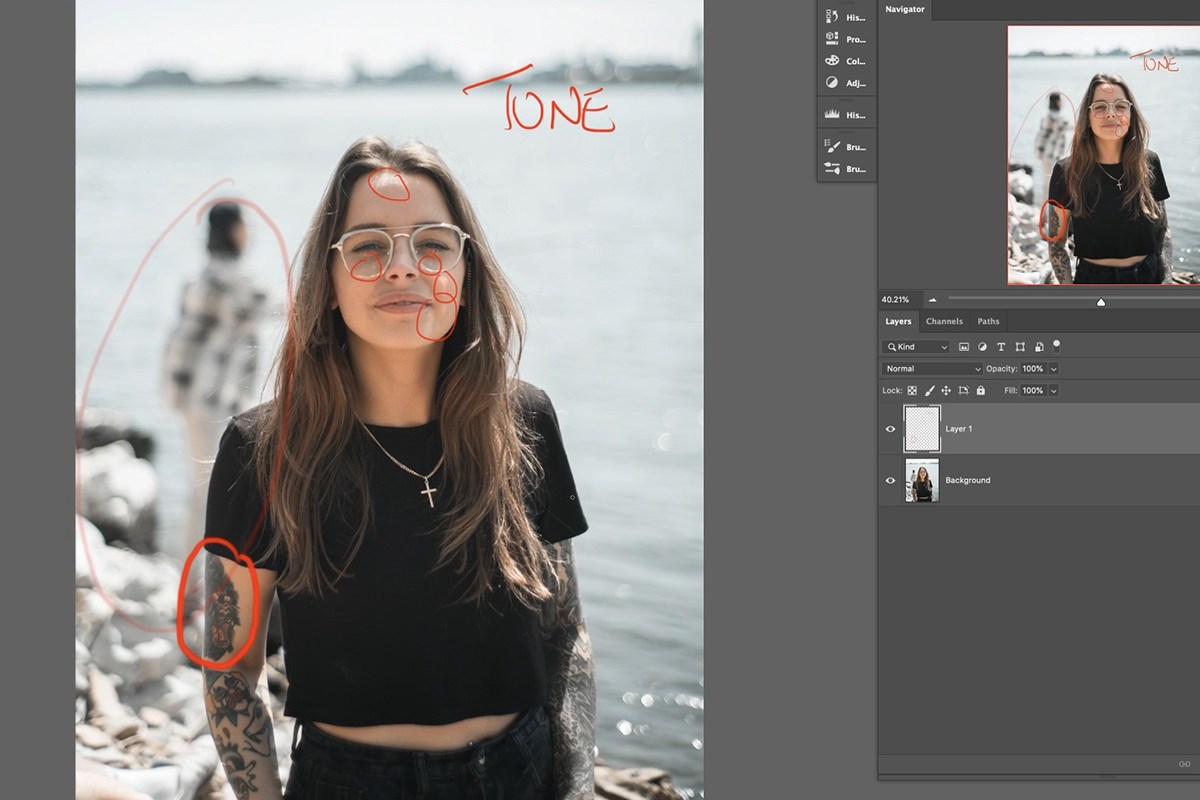Open the Brush Settings panel icon
Viewport: 1200px width, 800px height.
click(832, 169)
